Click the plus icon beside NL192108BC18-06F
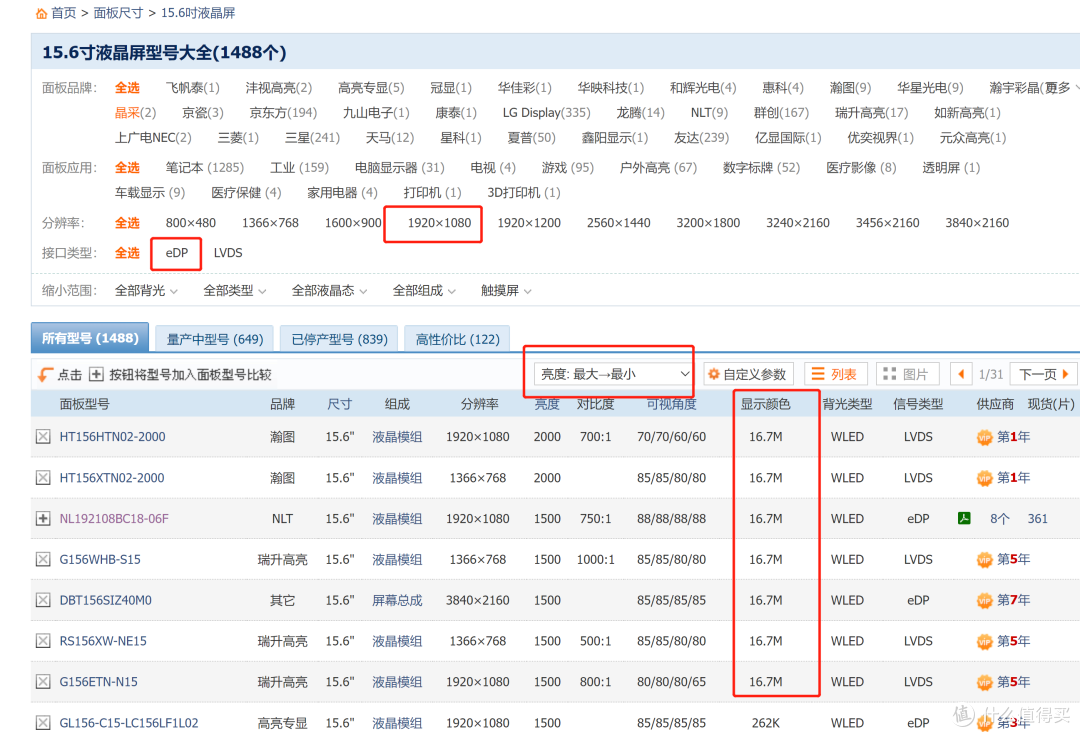This screenshot has width=1080, height=737. 43,519
